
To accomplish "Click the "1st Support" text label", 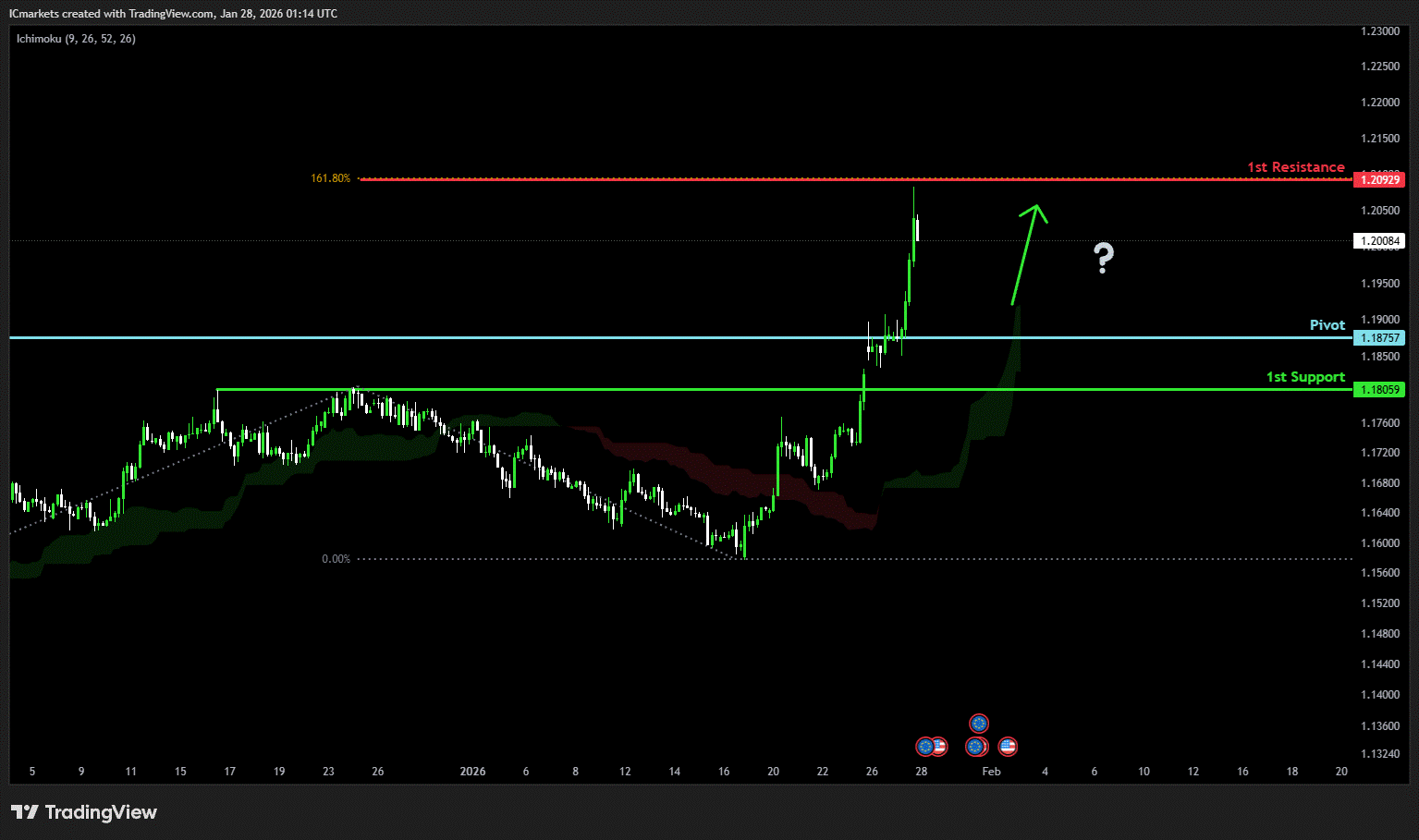I will [1305, 377].
